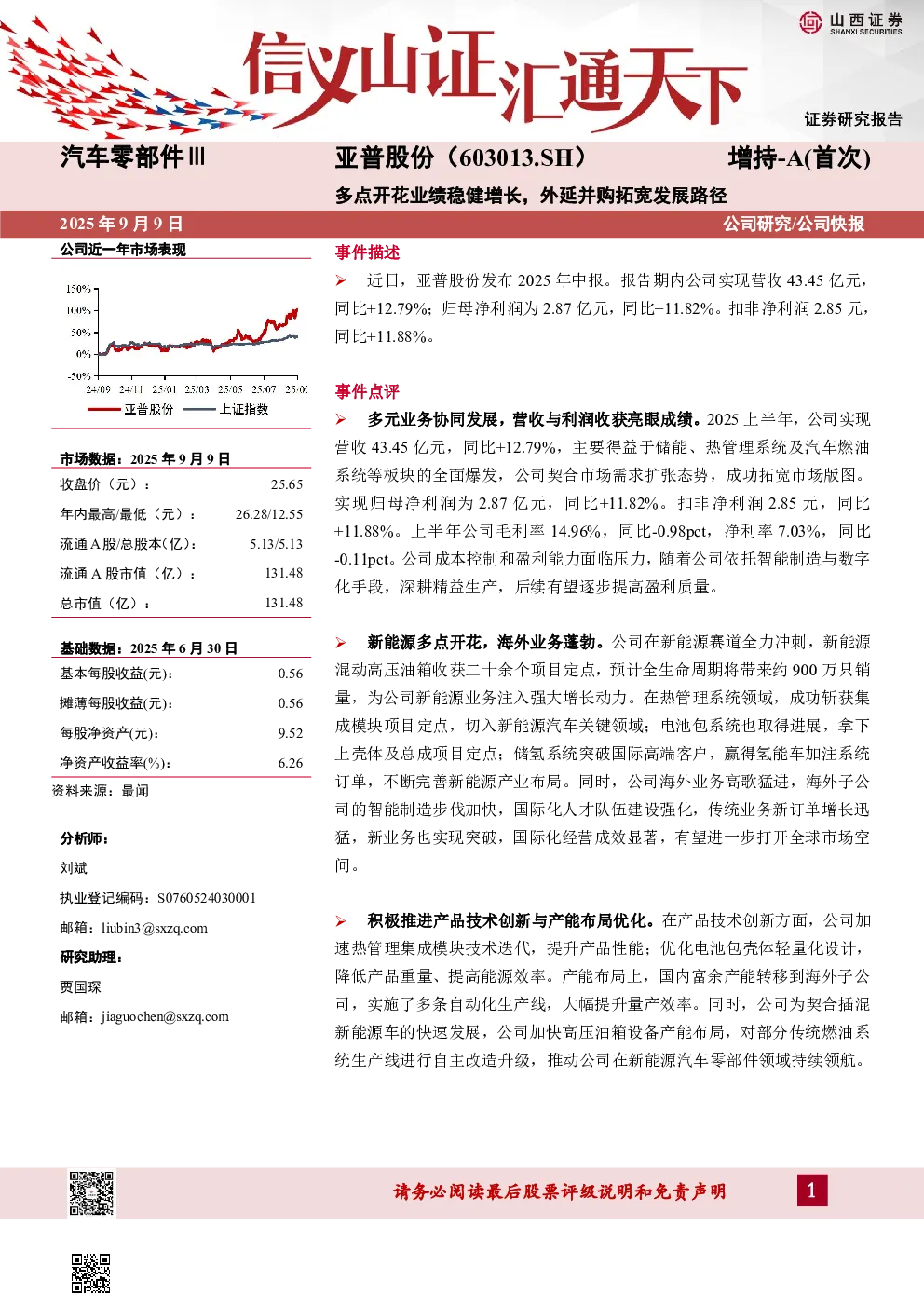Click analyst email liubin3@sxzq.com
This screenshot has width=924, height=1307.
tap(155, 928)
